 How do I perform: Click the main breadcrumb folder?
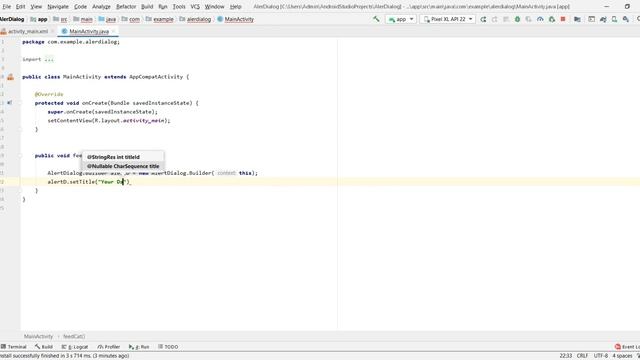pos(83,19)
